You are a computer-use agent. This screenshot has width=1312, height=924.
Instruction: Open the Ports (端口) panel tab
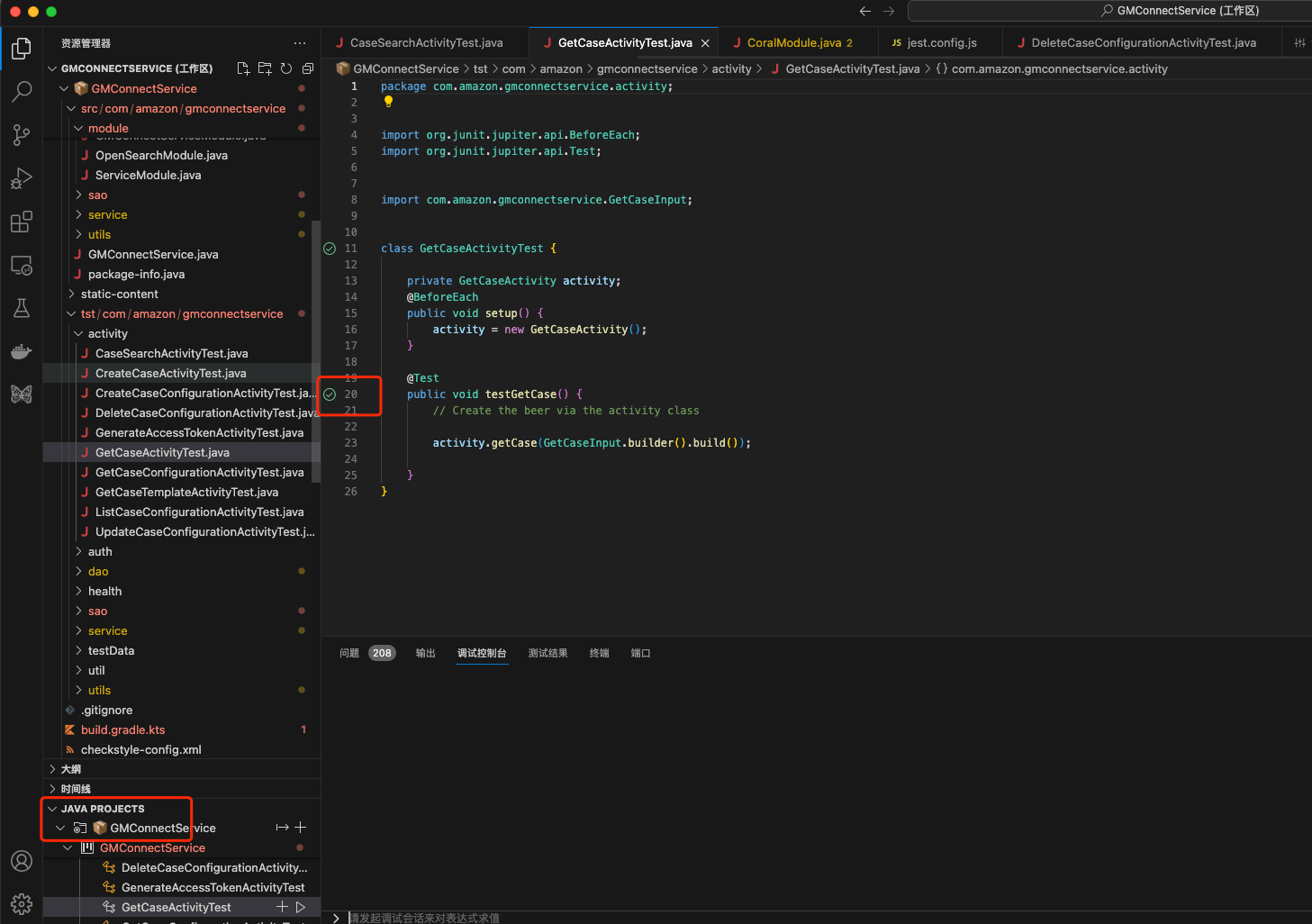click(640, 653)
